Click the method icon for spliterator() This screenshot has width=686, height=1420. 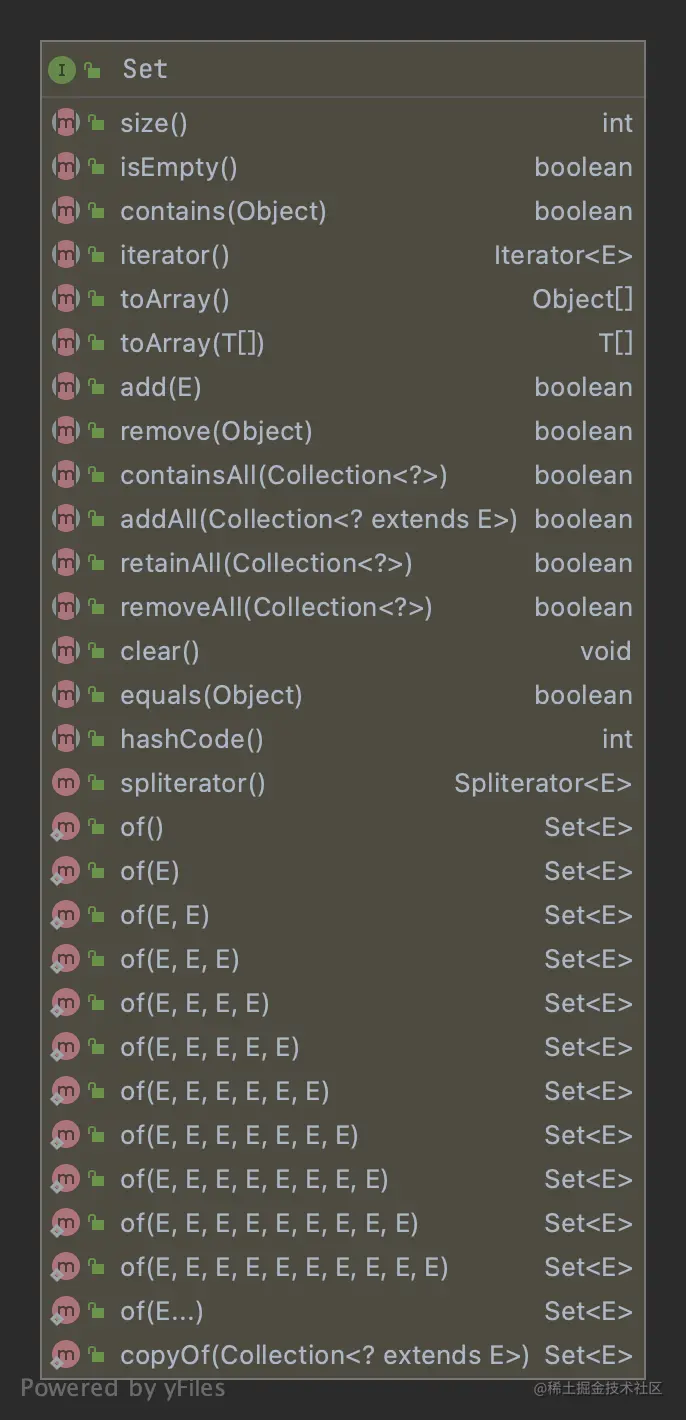[x=65, y=783]
